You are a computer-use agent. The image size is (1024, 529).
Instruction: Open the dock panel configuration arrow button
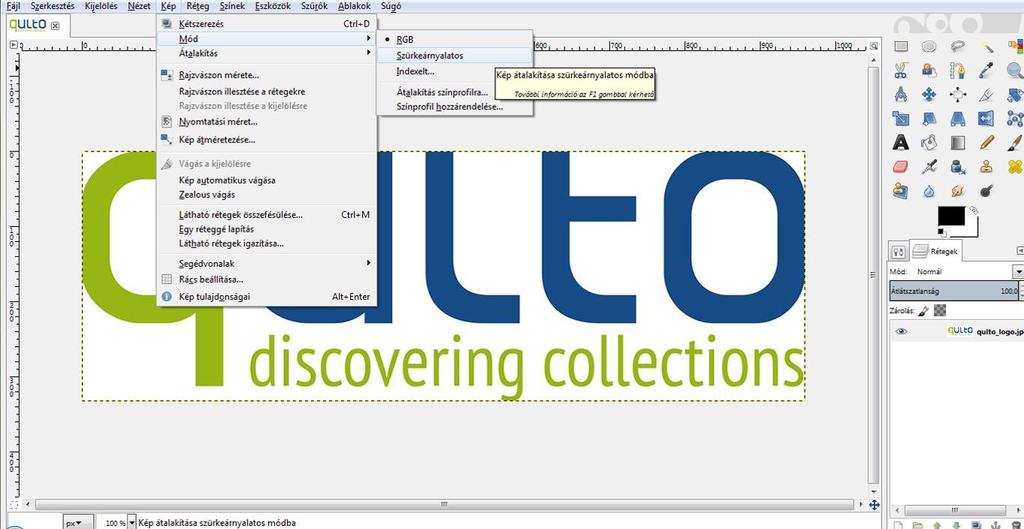point(1019,251)
